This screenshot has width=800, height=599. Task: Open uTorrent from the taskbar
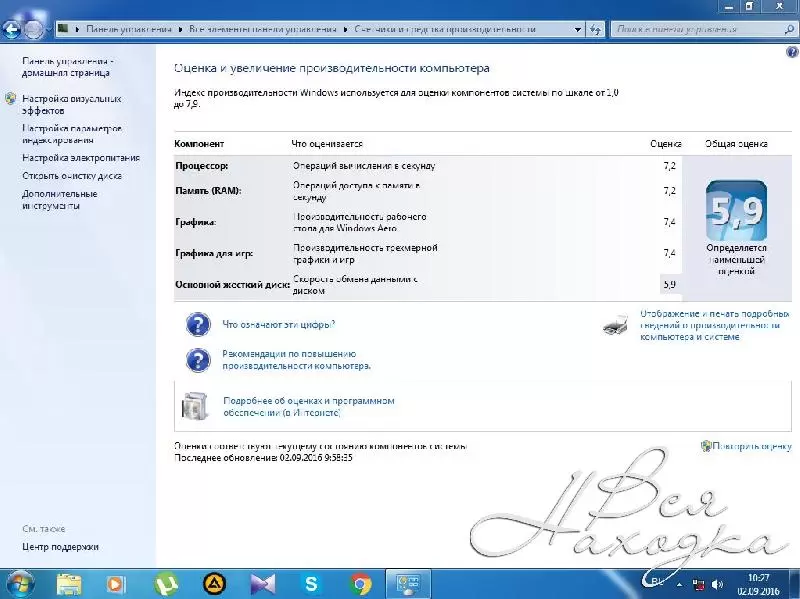164,583
